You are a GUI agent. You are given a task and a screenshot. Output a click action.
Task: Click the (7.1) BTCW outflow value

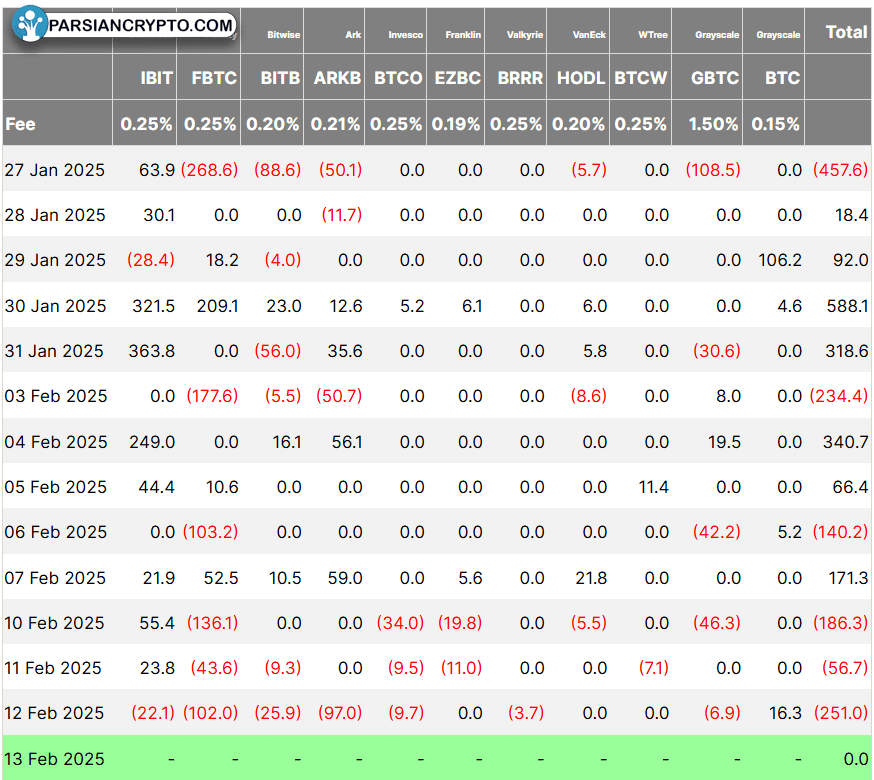[x=654, y=668]
